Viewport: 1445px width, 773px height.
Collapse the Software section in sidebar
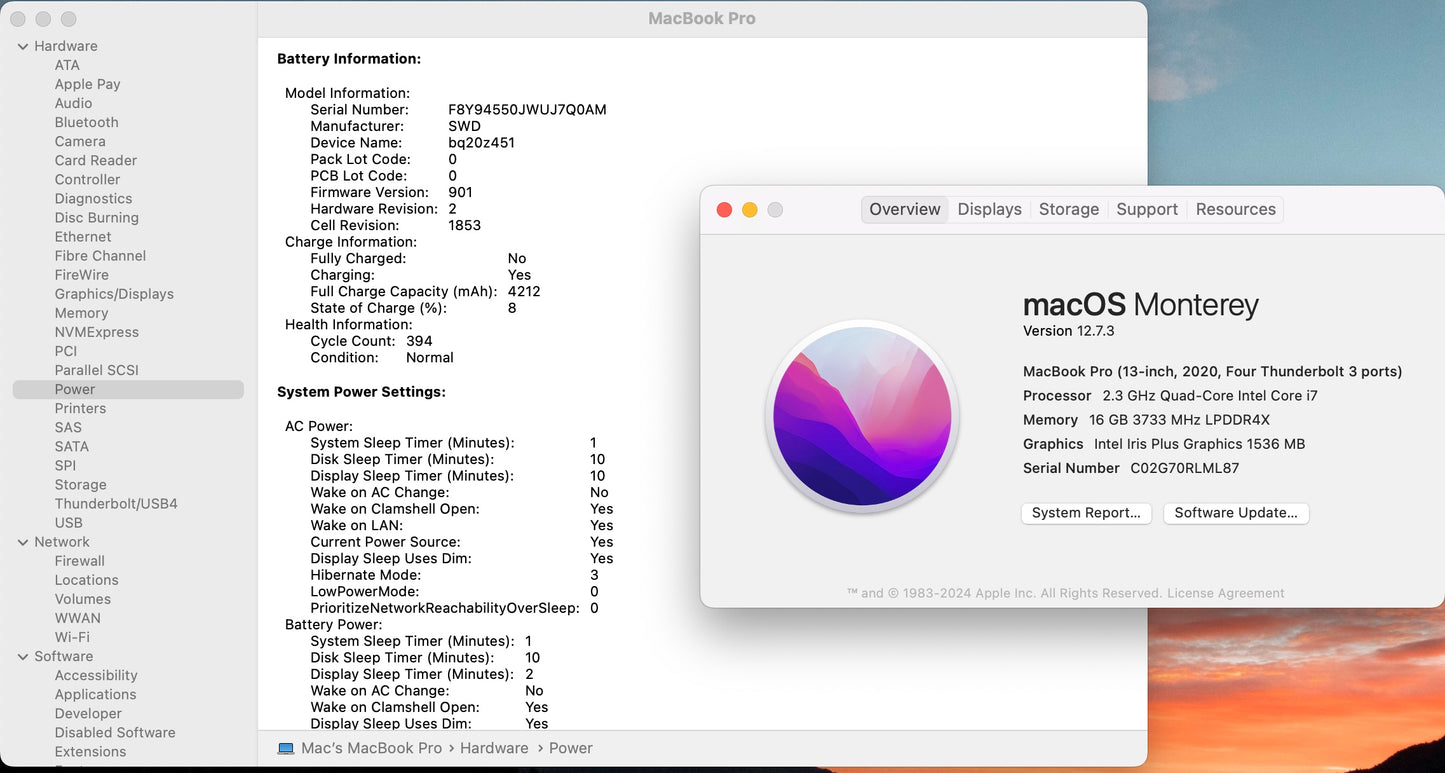point(23,657)
